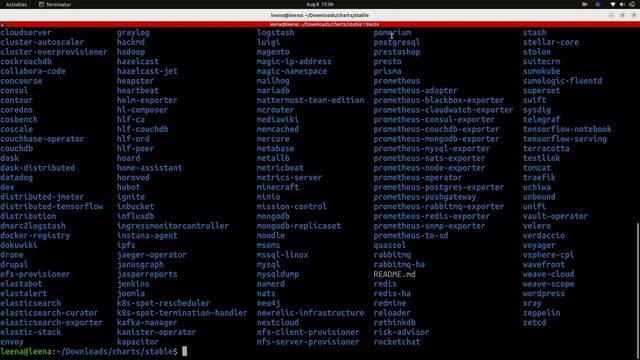Click rabbitmq-ha entry
Screen dimensions: 640x360
coord(399,264)
